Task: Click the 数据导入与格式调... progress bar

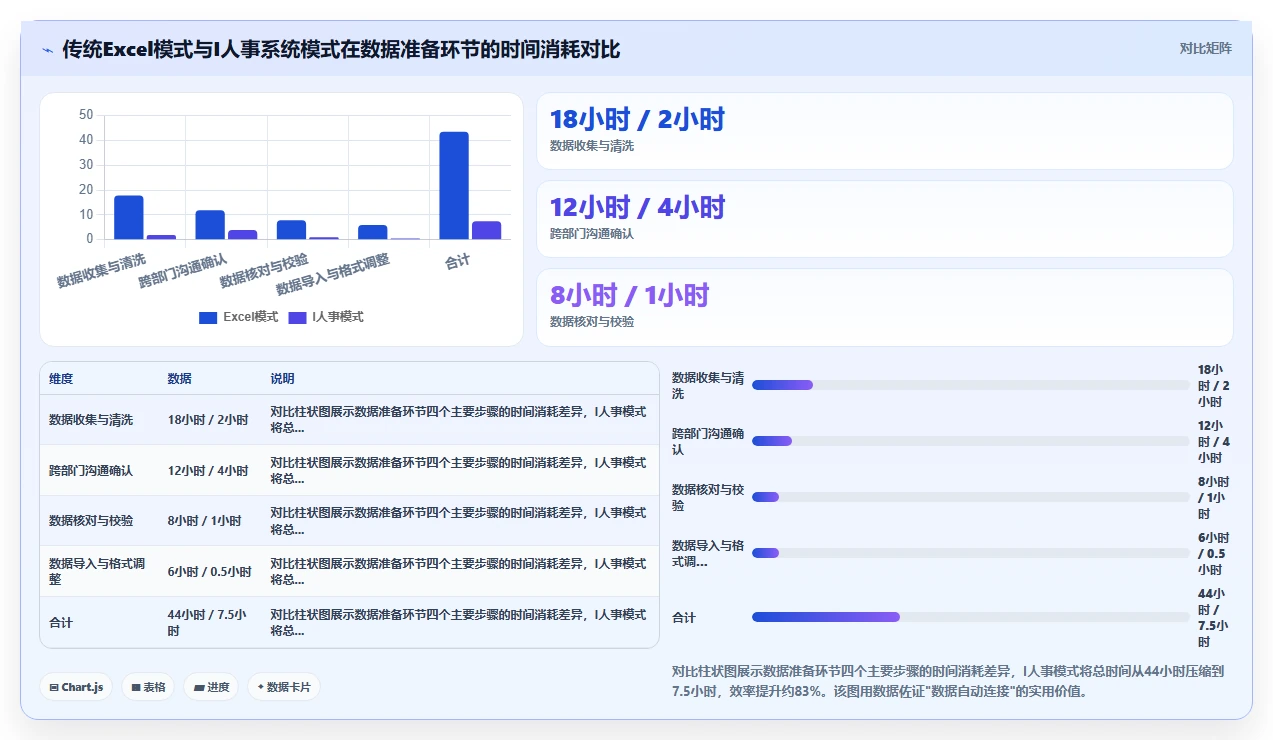Action: [x=970, y=553]
